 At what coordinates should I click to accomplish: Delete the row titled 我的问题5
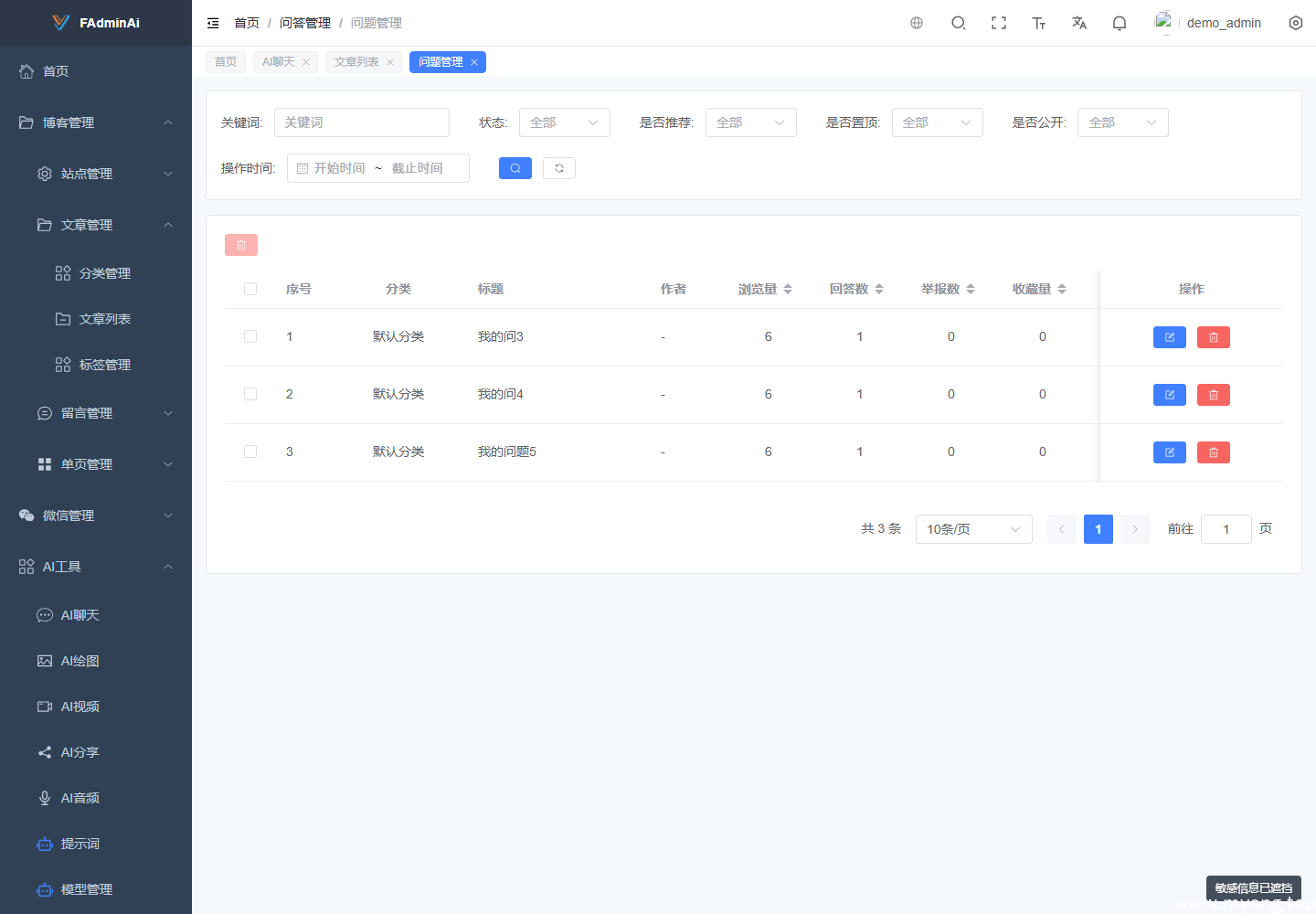[x=1214, y=452]
